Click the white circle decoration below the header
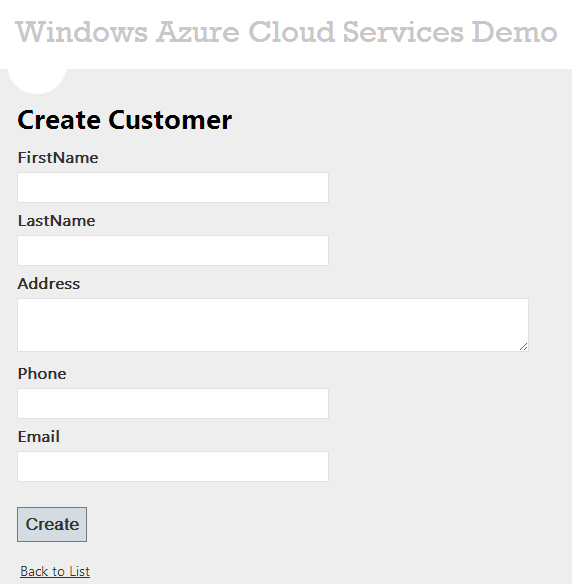Screen dimensions: 572x584 pos(37,80)
